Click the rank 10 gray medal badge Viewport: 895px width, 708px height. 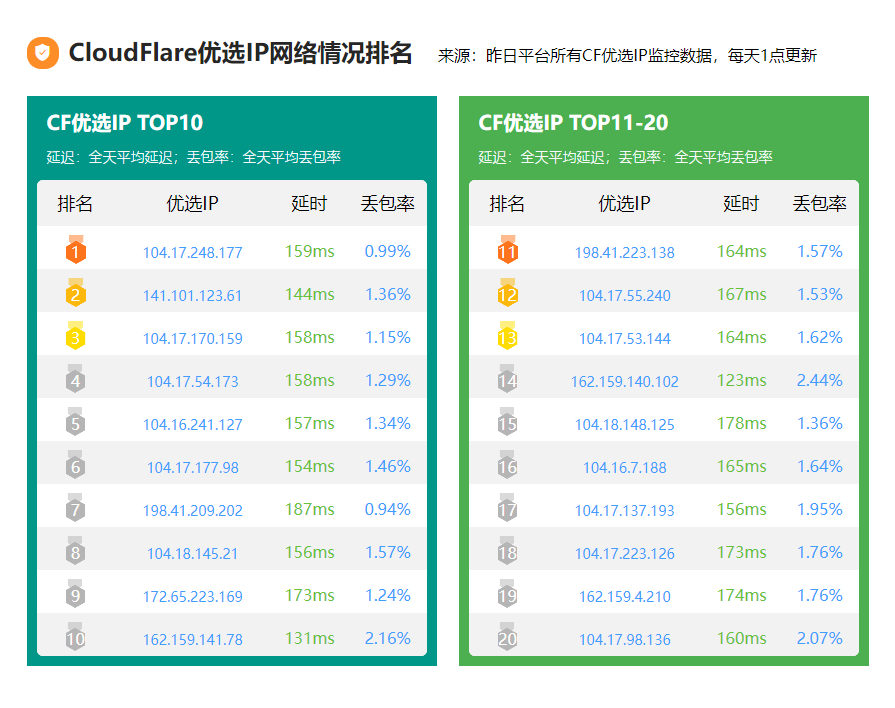tap(76, 638)
